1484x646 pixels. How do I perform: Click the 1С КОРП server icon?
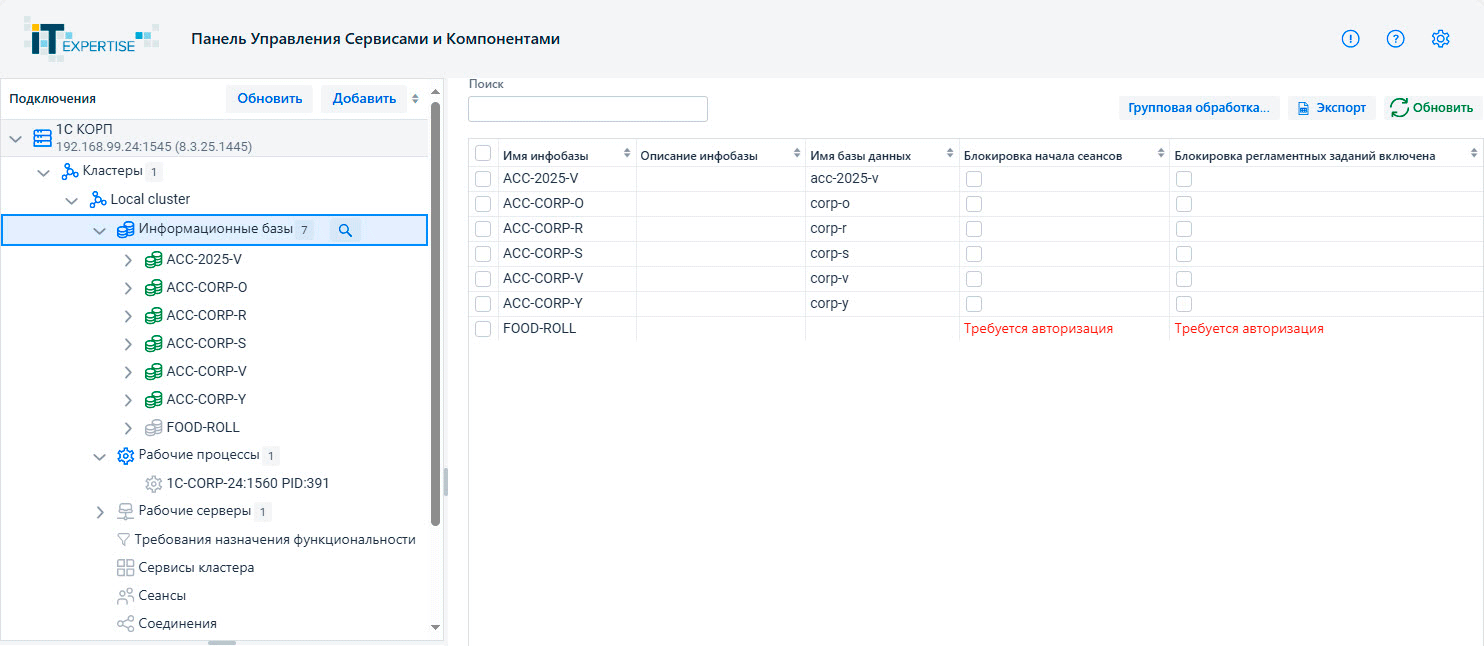click(x=41, y=137)
